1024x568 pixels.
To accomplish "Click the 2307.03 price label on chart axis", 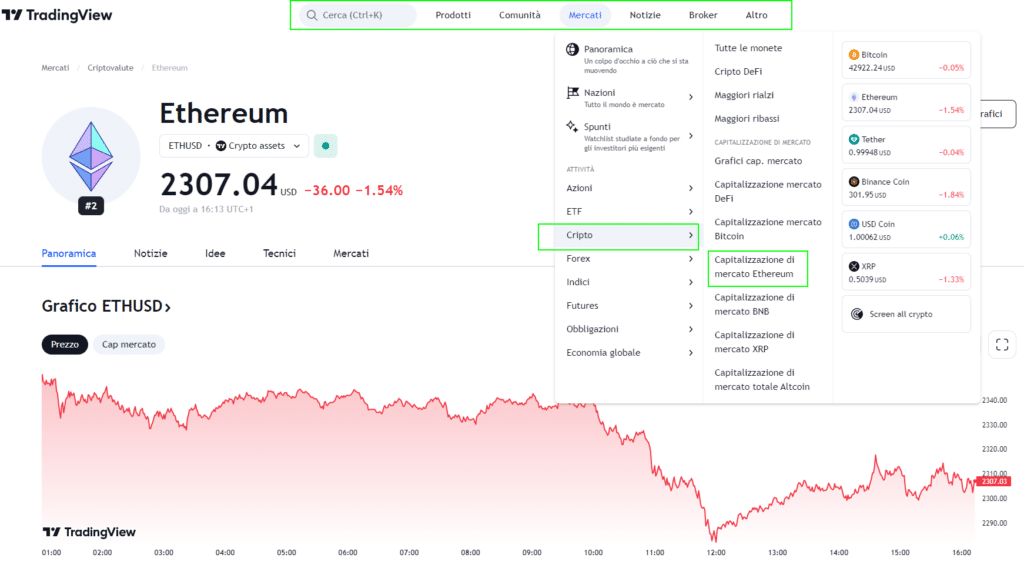I will pyautogui.click(x=994, y=481).
